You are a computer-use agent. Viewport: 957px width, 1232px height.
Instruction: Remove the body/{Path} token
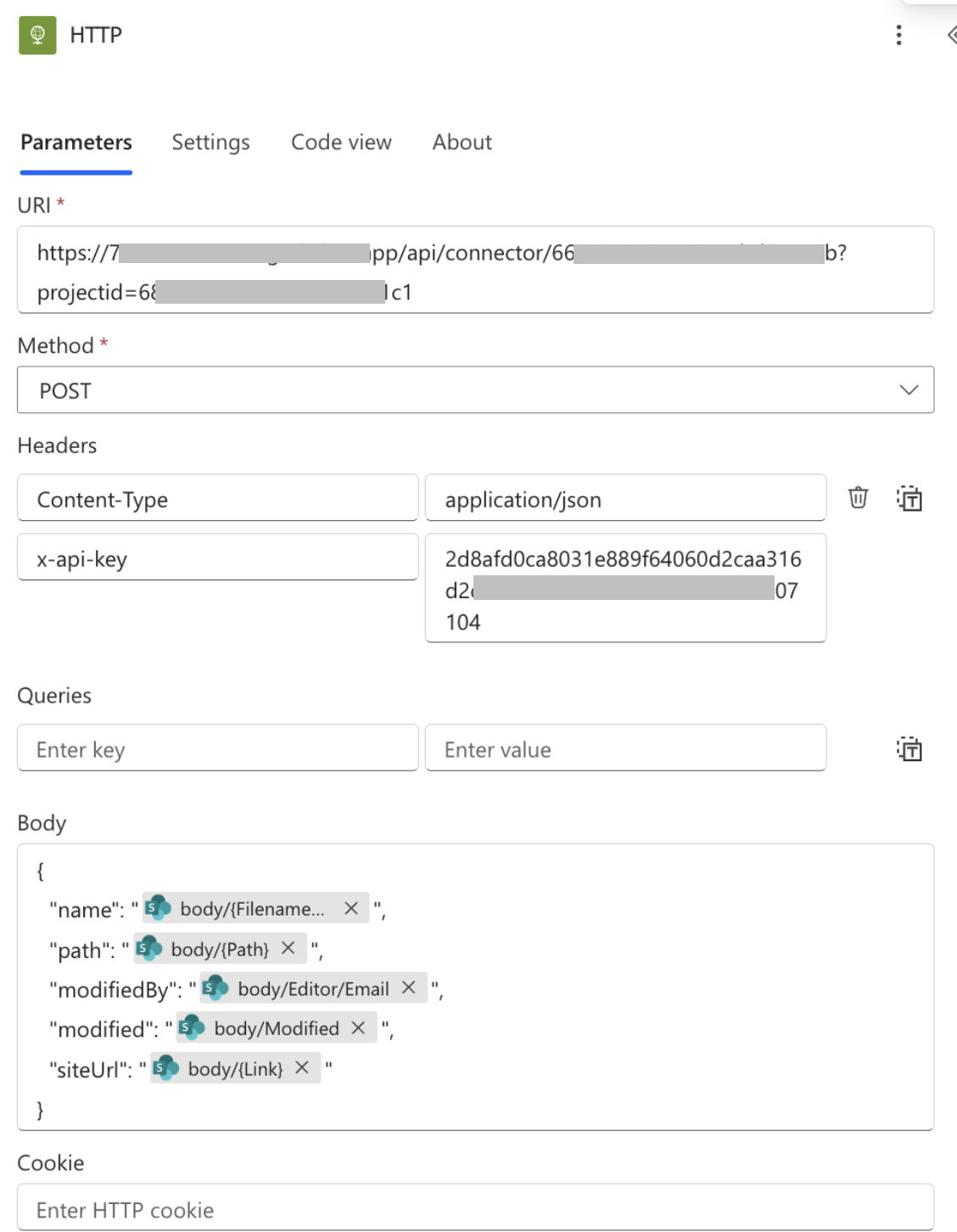287,948
